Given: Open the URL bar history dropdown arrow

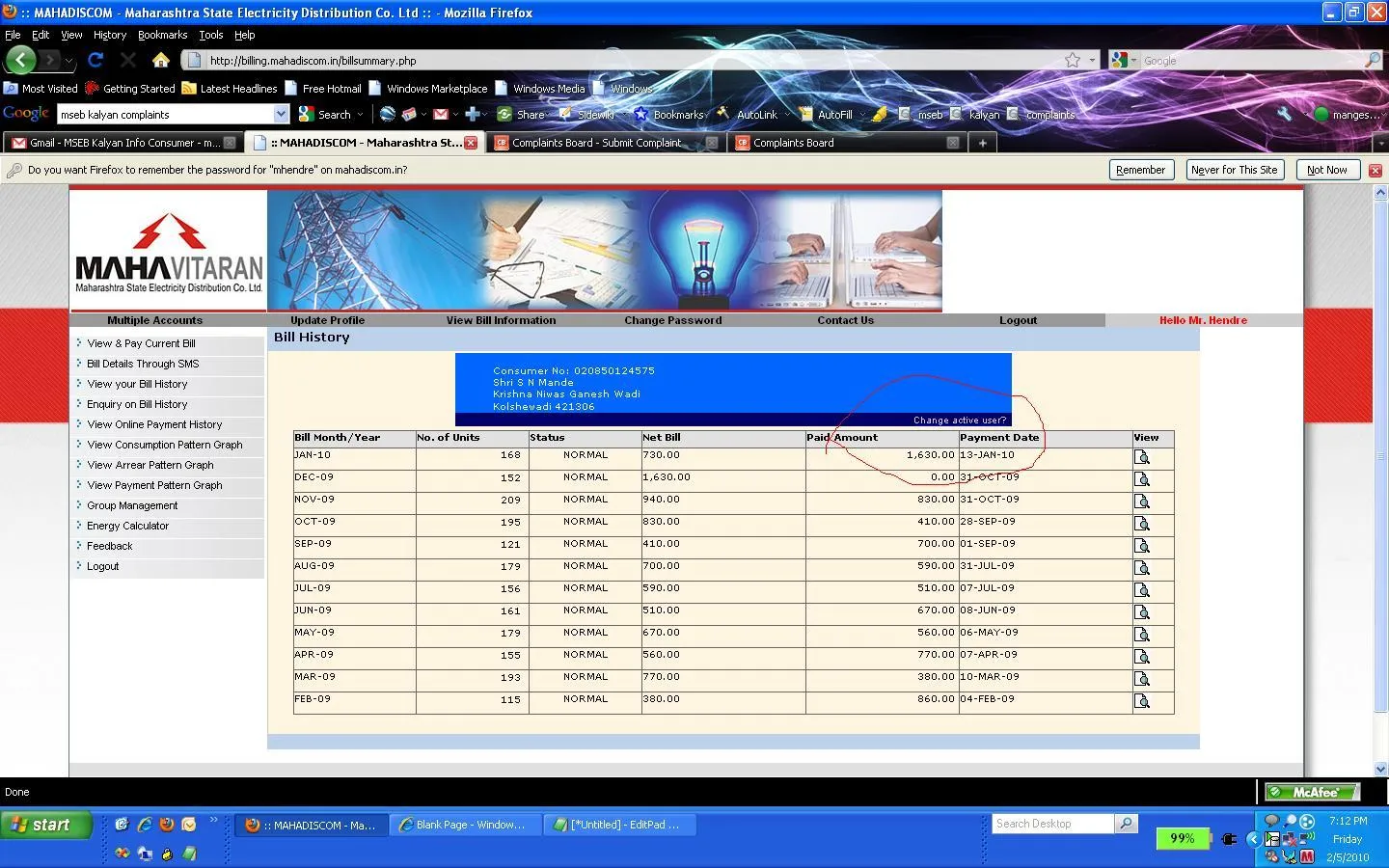Looking at the screenshot, I should click(x=1092, y=60).
